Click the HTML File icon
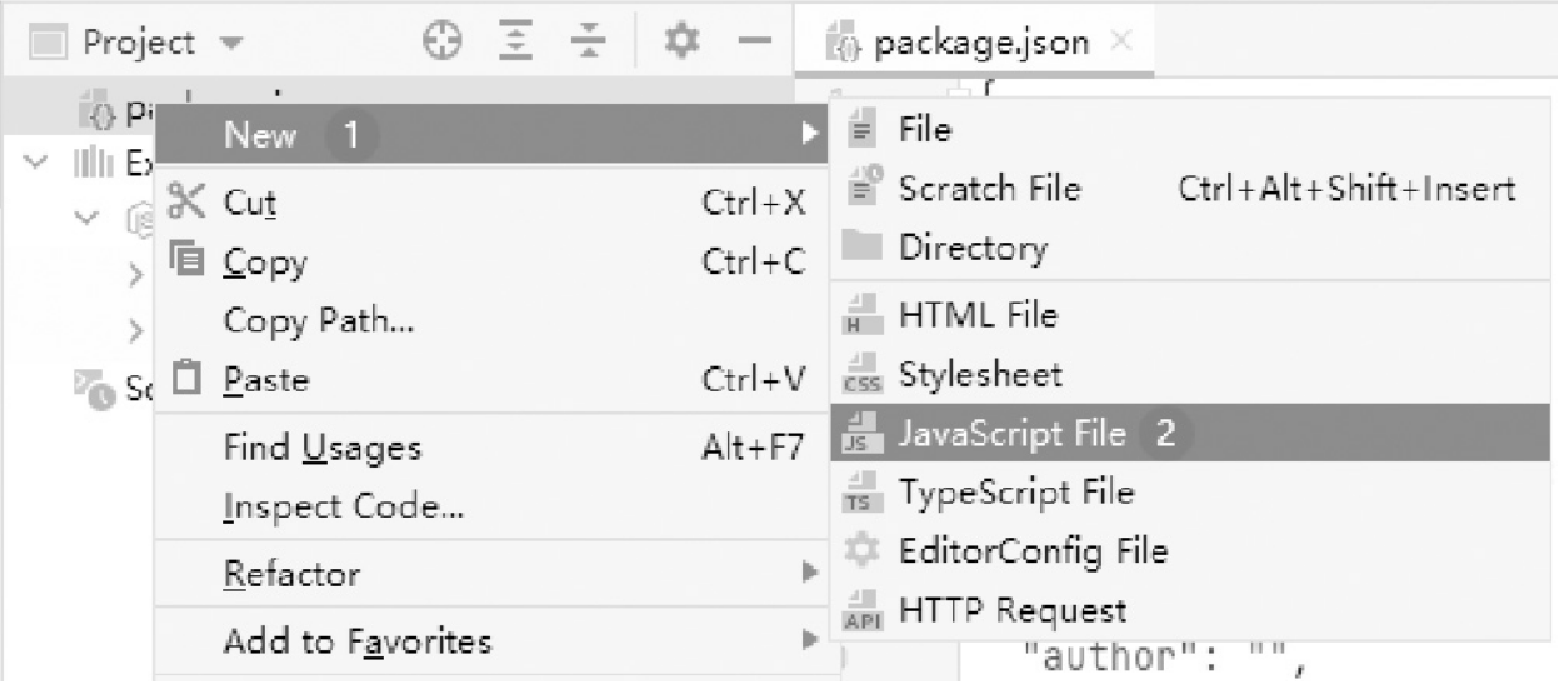 [x=860, y=319]
